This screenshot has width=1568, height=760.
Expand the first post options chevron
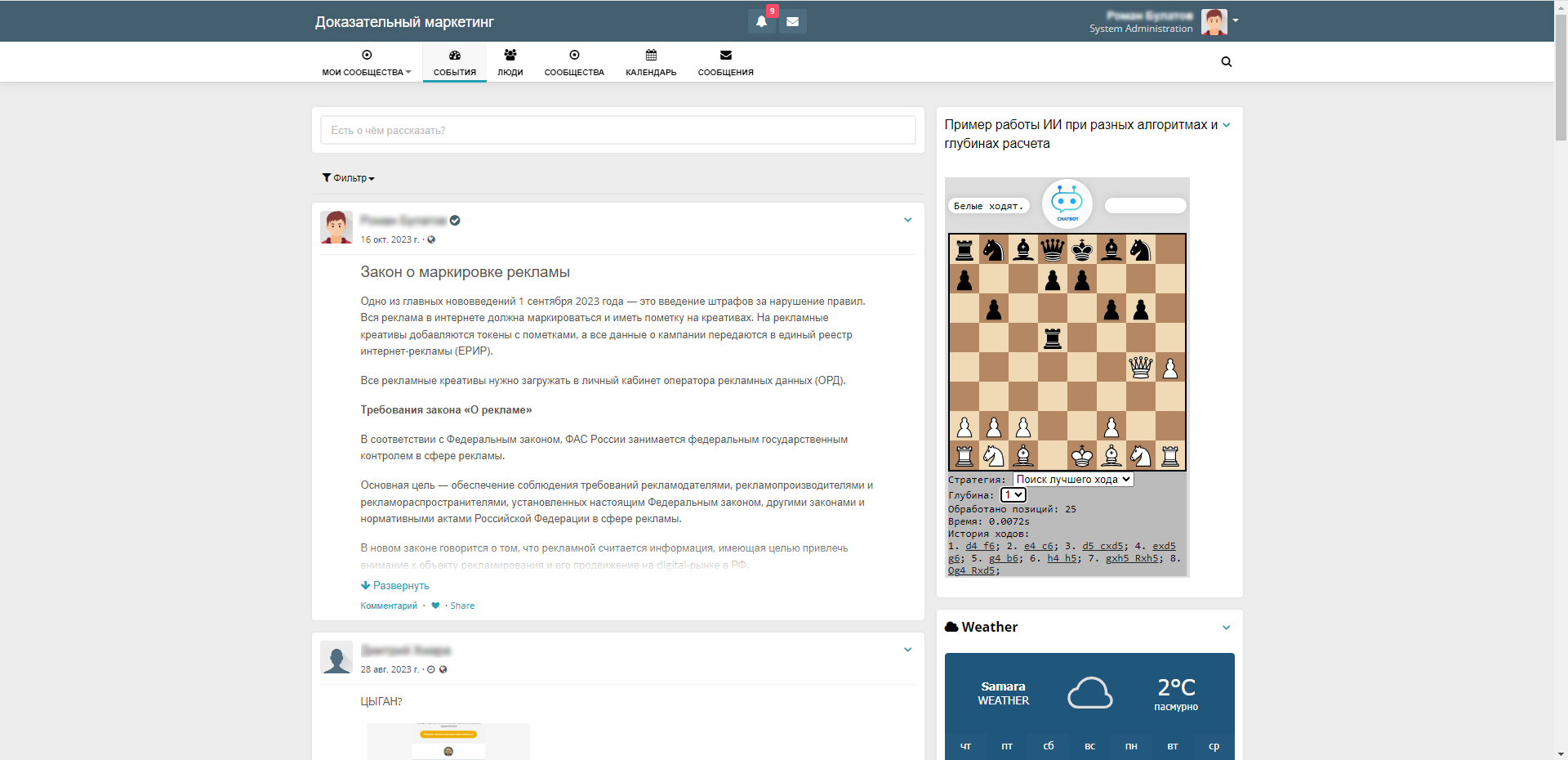[907, 220]
